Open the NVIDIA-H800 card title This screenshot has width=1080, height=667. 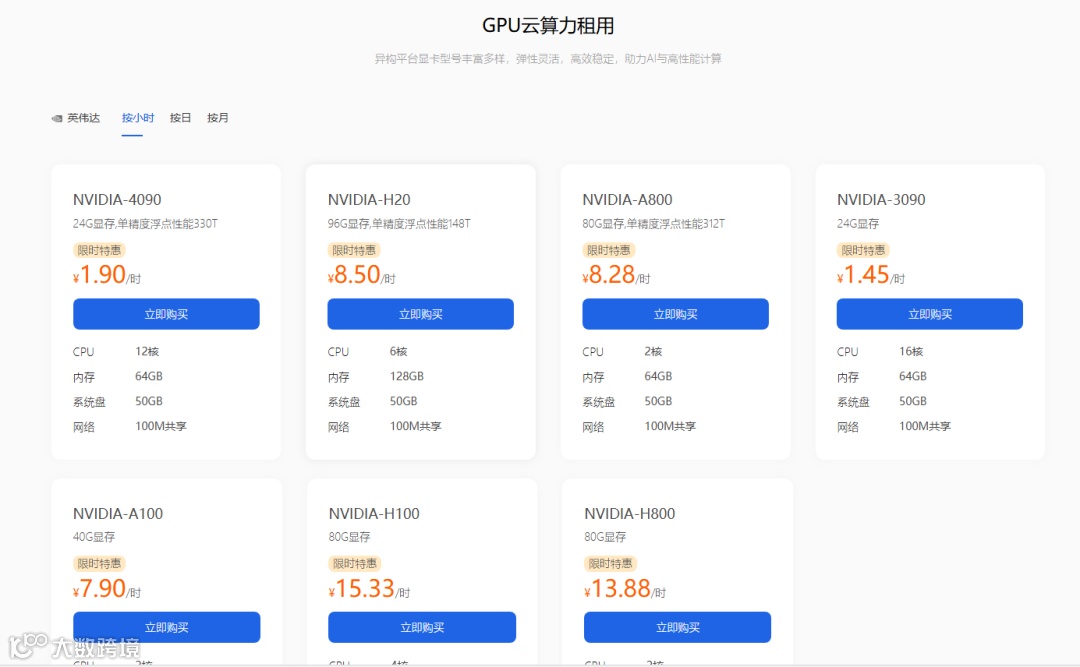630,513
